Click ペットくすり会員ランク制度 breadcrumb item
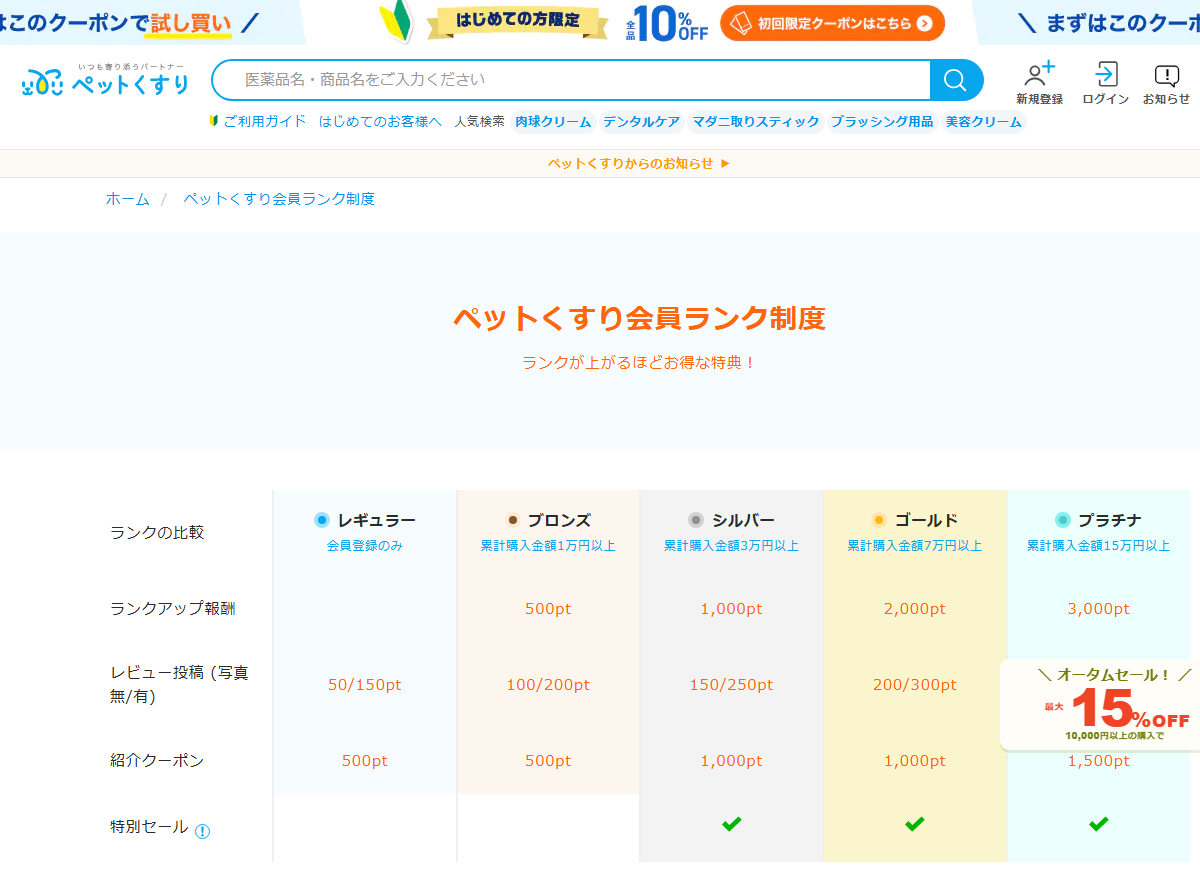The width and height of the screenshot is (1200, 880). 279,199
